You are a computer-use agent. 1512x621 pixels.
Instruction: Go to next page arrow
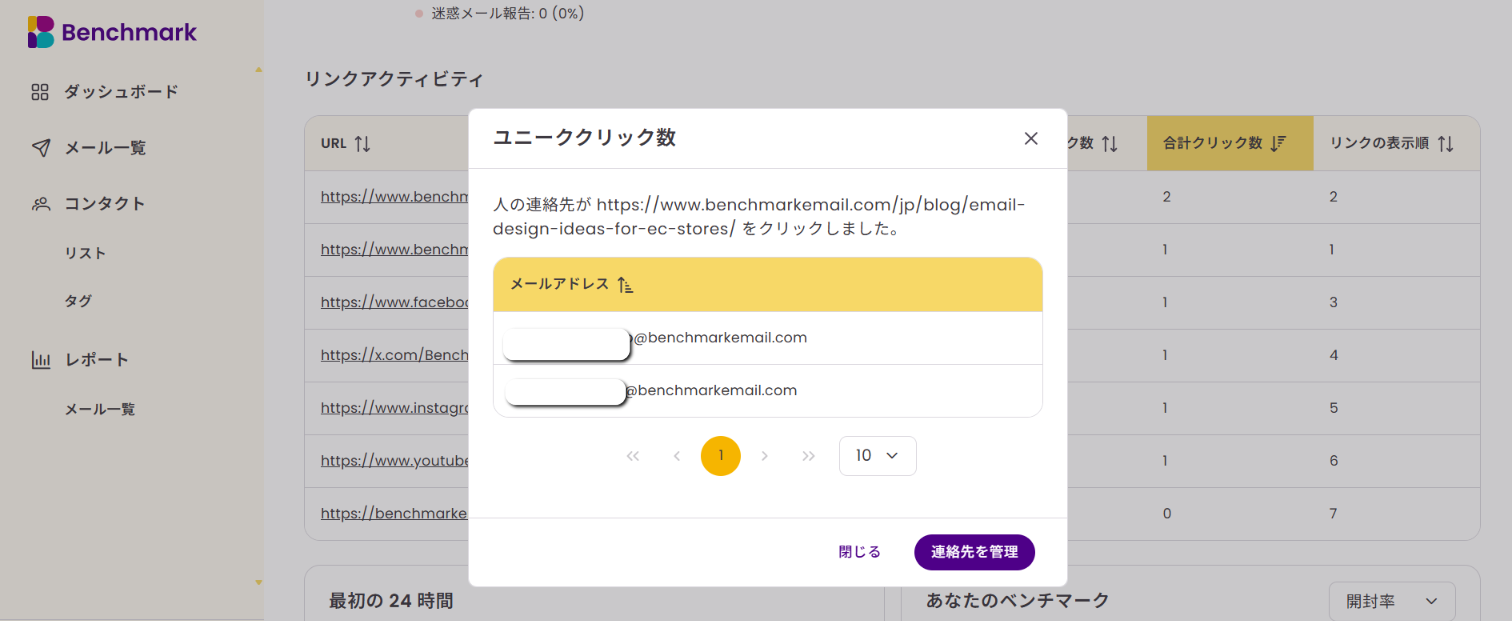(765, 456)
